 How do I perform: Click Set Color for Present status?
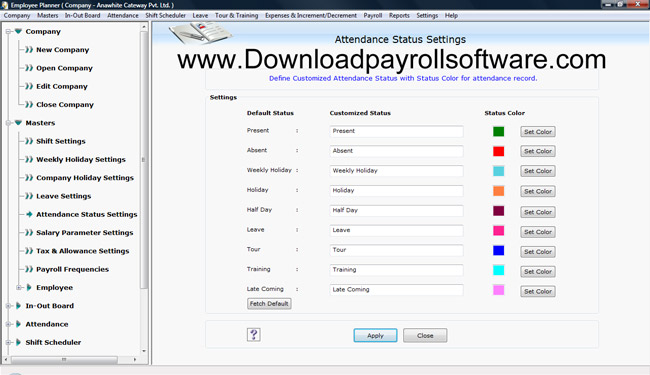[x=538, y=131]
